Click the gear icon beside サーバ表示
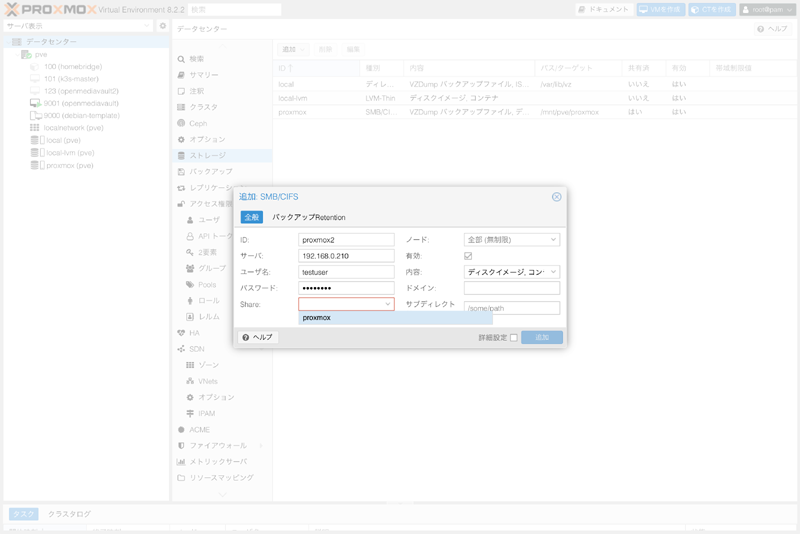This screenshot has width=800, height=534. pyautogui.click(x=163, y=26)
